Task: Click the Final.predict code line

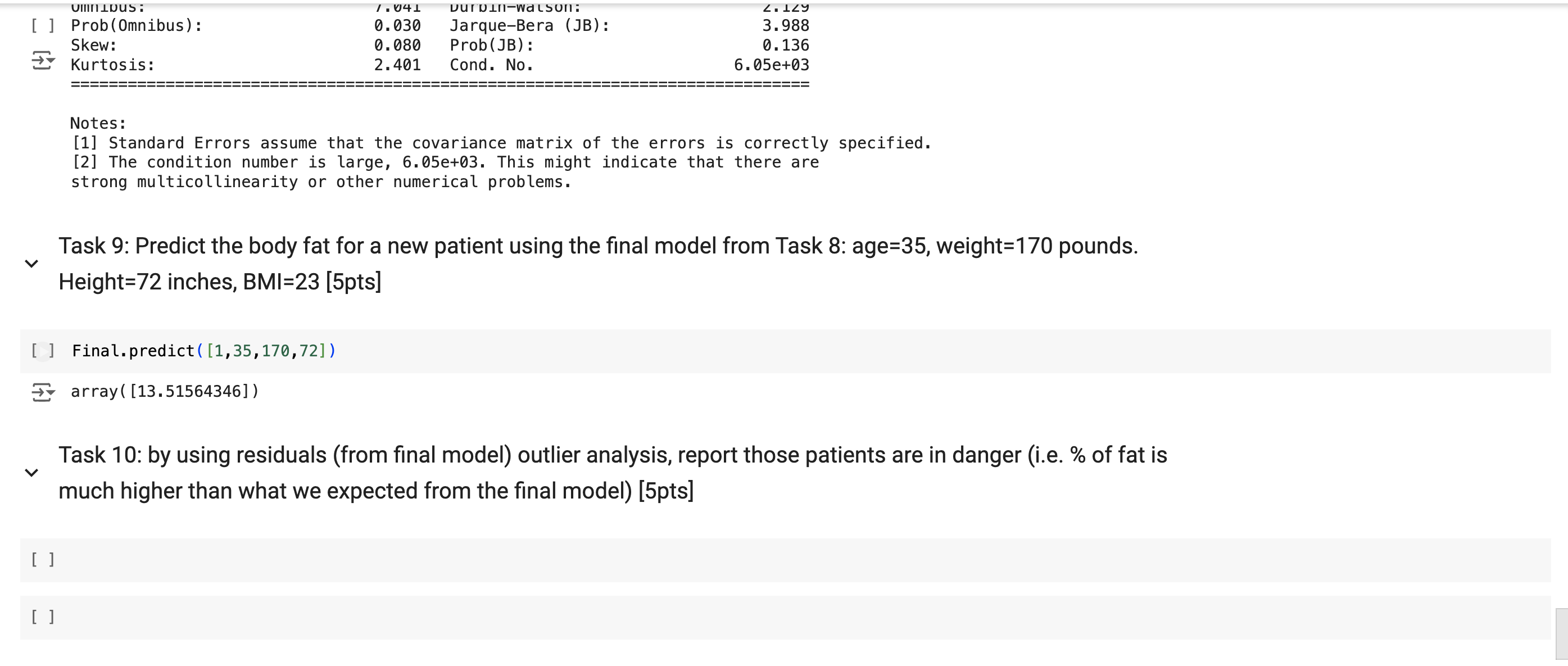Action: pyautogui.click(x=203, y=350)
